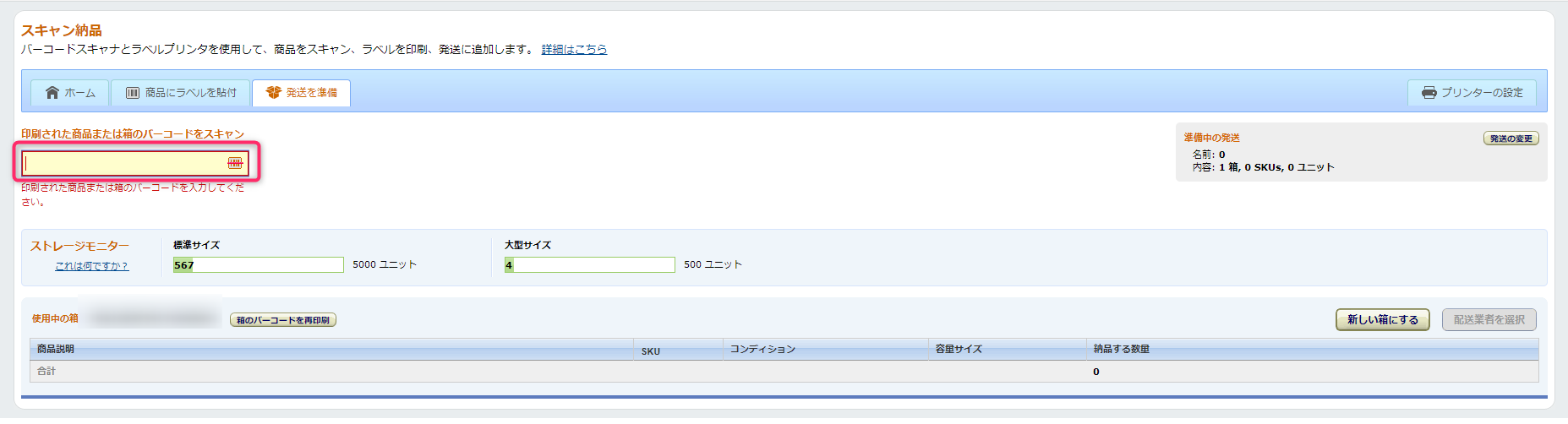This screenshot has height=424, width=1568.
Task: Click the barcode icon on 商品にラベルを貼付 tab
Action: [133, 93]
